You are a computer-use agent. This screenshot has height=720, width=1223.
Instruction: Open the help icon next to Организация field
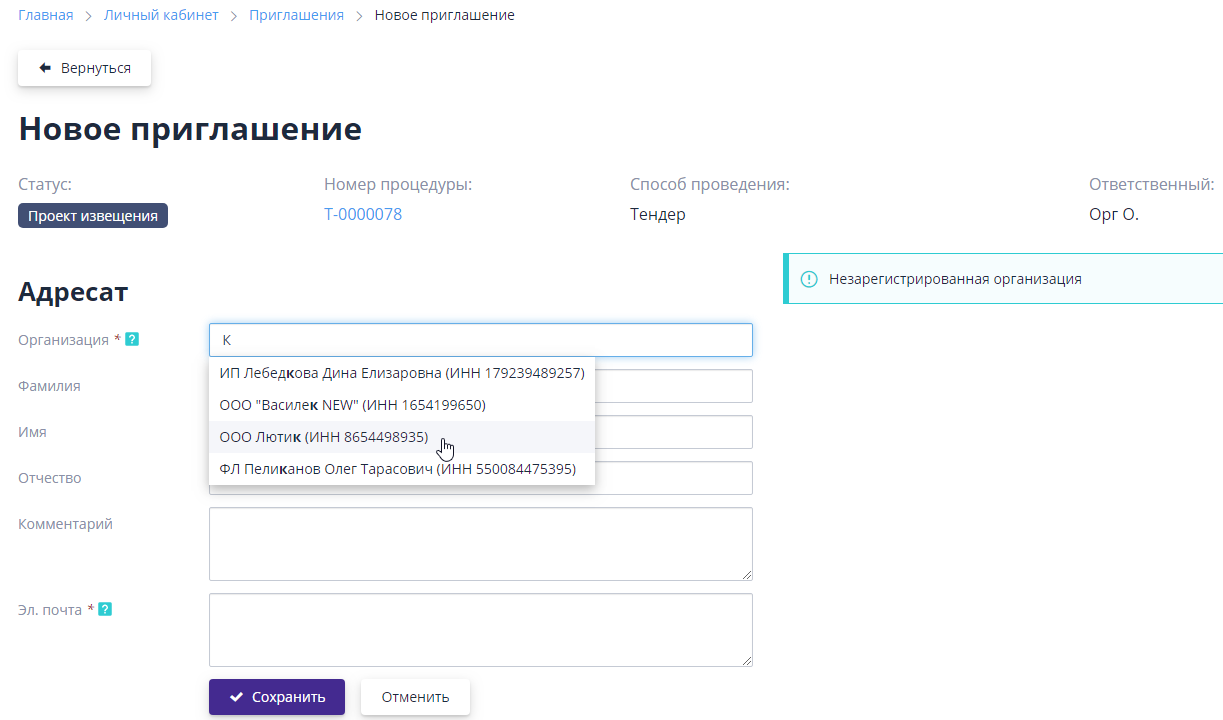pos(131,340)
